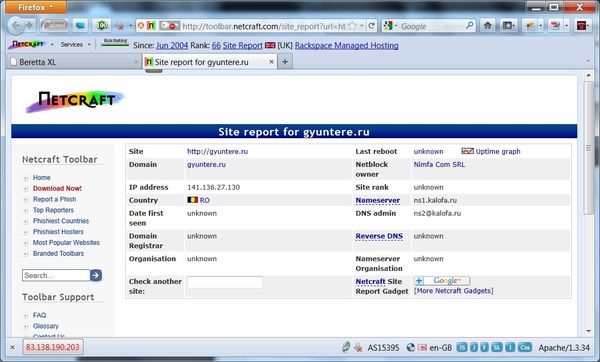Submit sidebar search with arrow button
This screenshot has height=362, width=600.
pos(96,275)
